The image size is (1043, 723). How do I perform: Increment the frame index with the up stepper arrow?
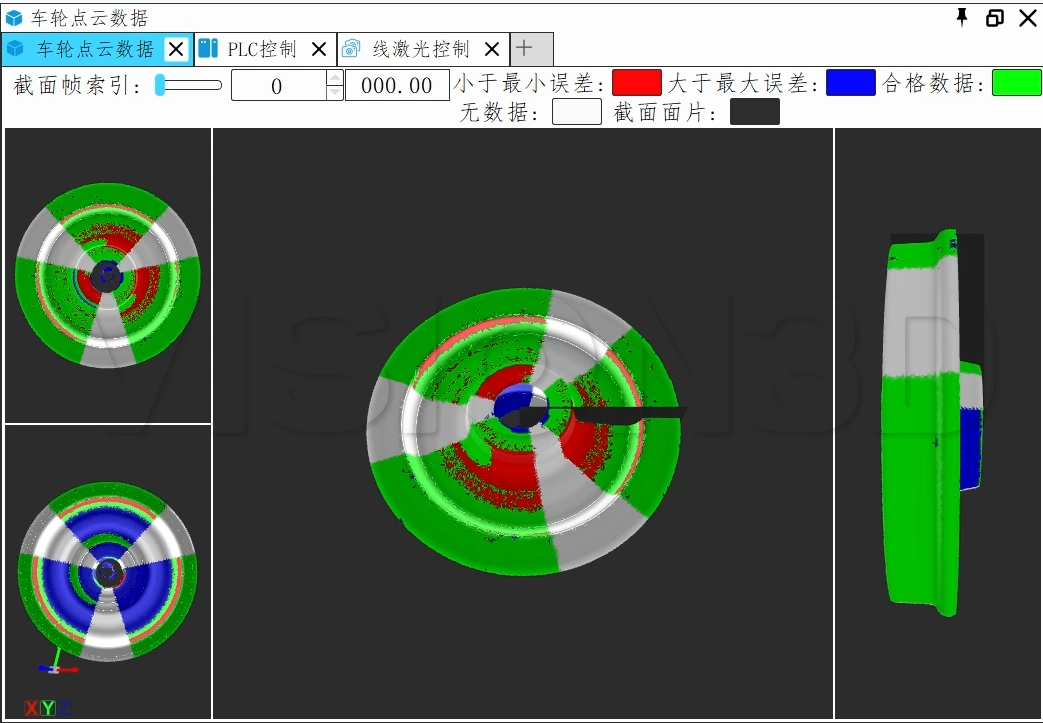pyautogui.click(x=333, y=79)
